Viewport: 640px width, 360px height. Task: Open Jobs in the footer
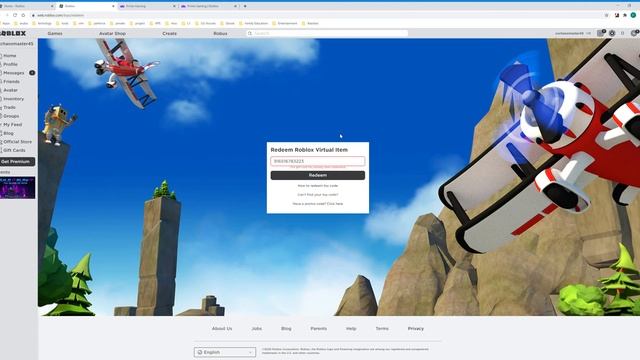pos(257,329)
